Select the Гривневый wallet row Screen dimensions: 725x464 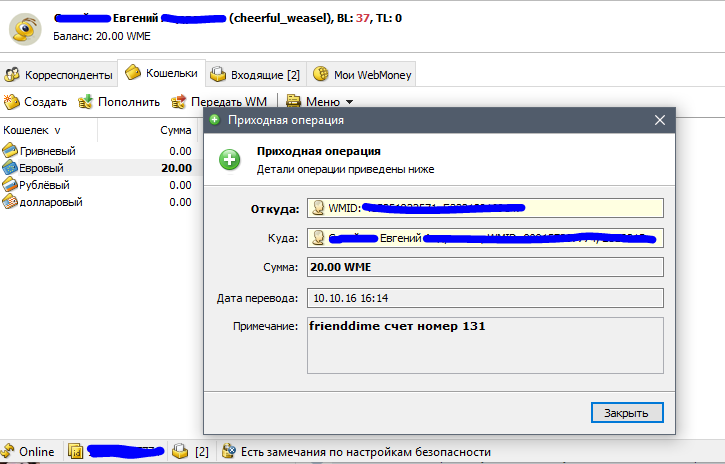click(100, 151)
